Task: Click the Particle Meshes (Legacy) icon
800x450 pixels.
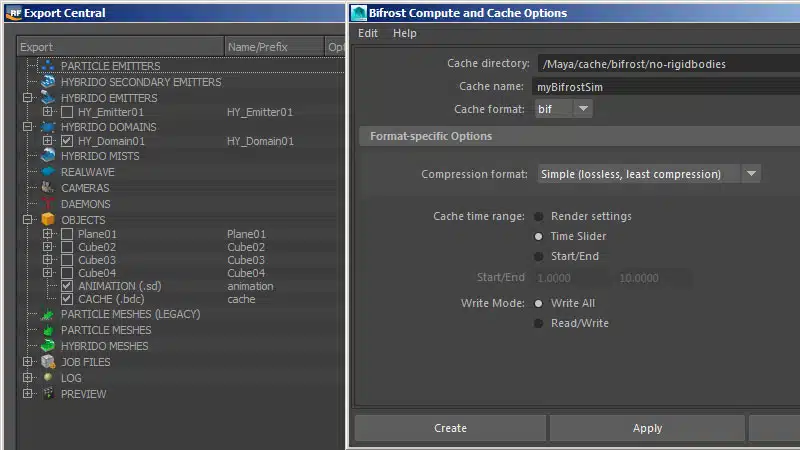Action: (x=47, y=314)
